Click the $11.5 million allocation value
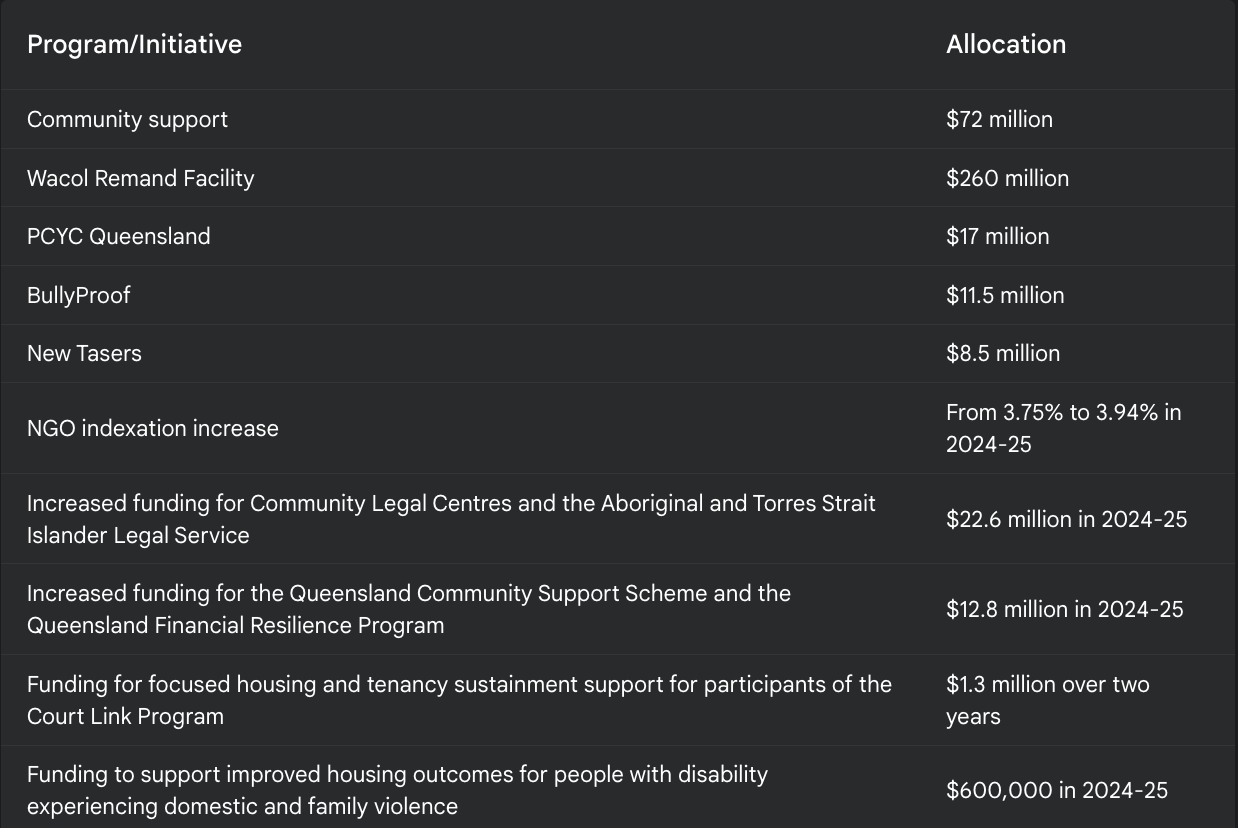The image size is (1238, 828). pyautogui.click(x=1005, y=295)
